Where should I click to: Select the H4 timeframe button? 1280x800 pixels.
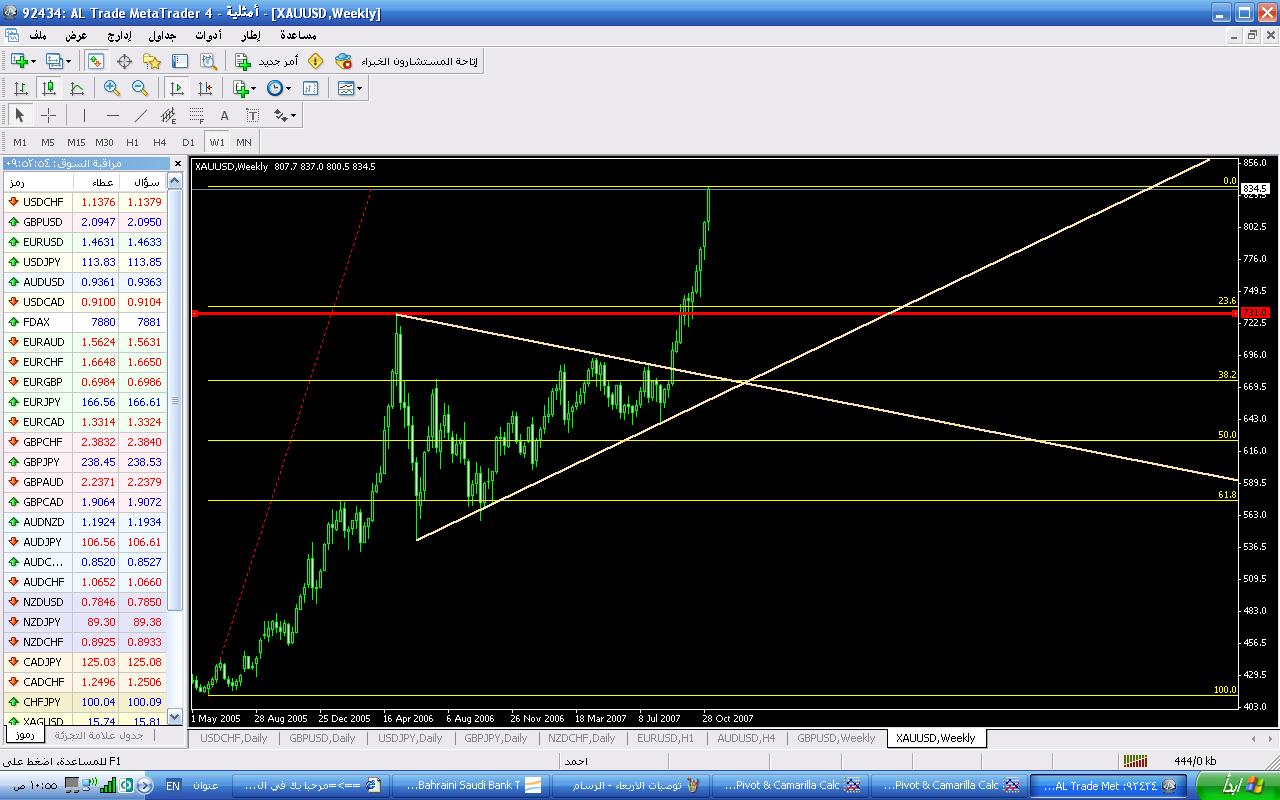tap(160, 142)
